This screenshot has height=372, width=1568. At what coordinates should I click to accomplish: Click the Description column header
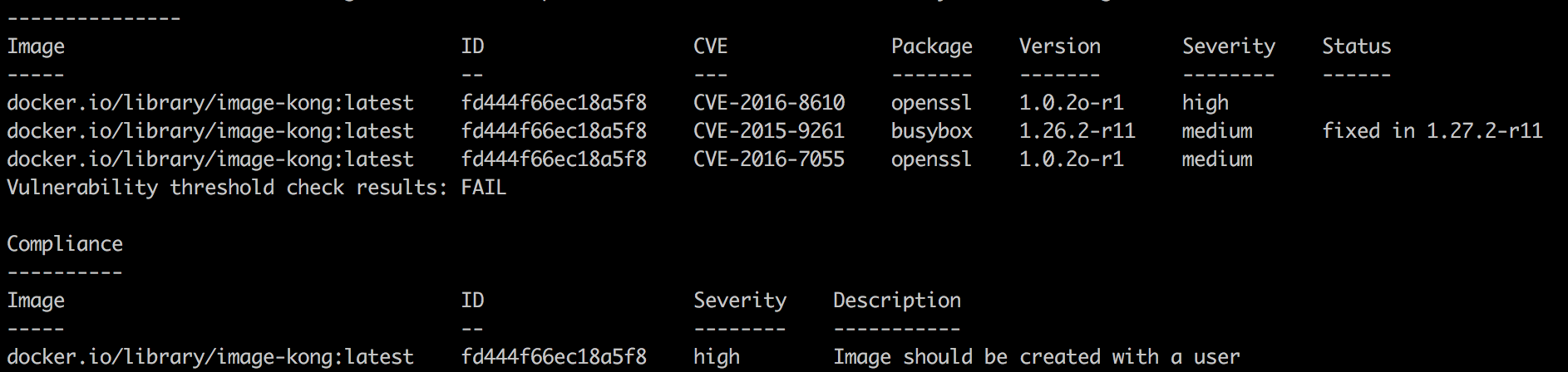[897, 301]
